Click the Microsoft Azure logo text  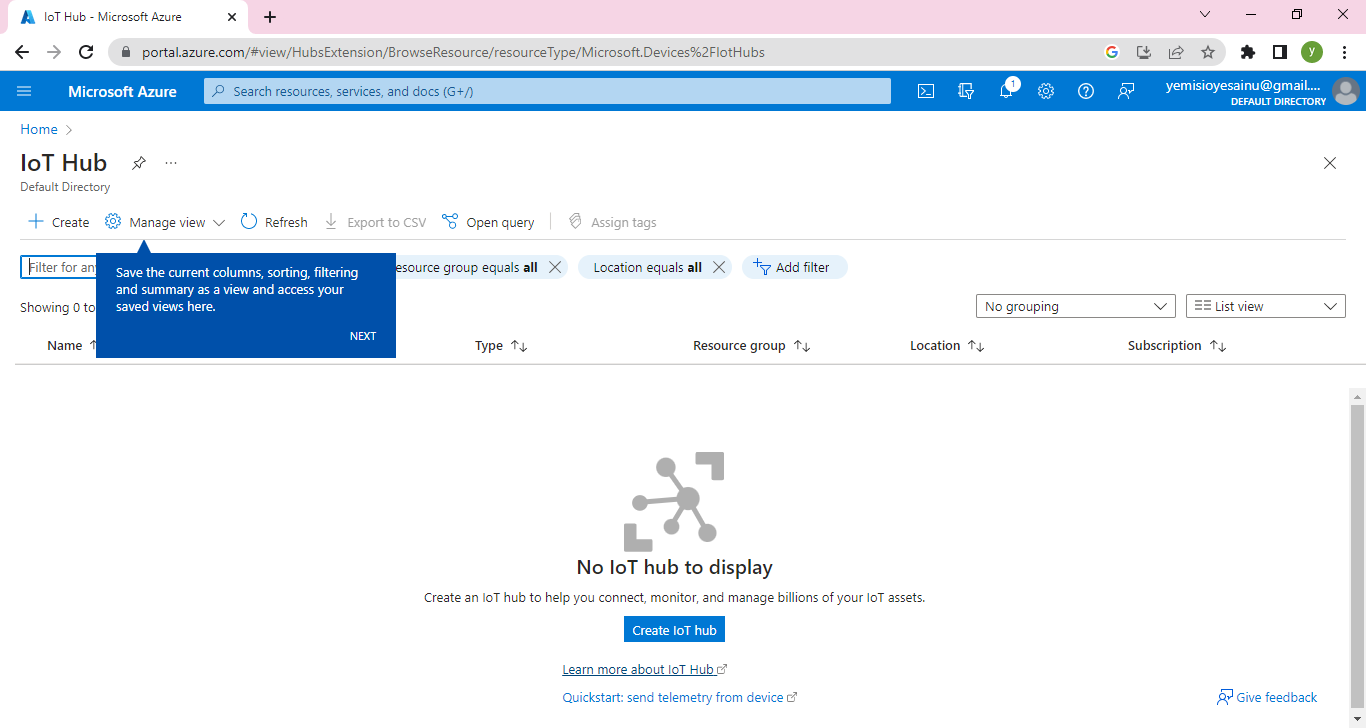122,91
